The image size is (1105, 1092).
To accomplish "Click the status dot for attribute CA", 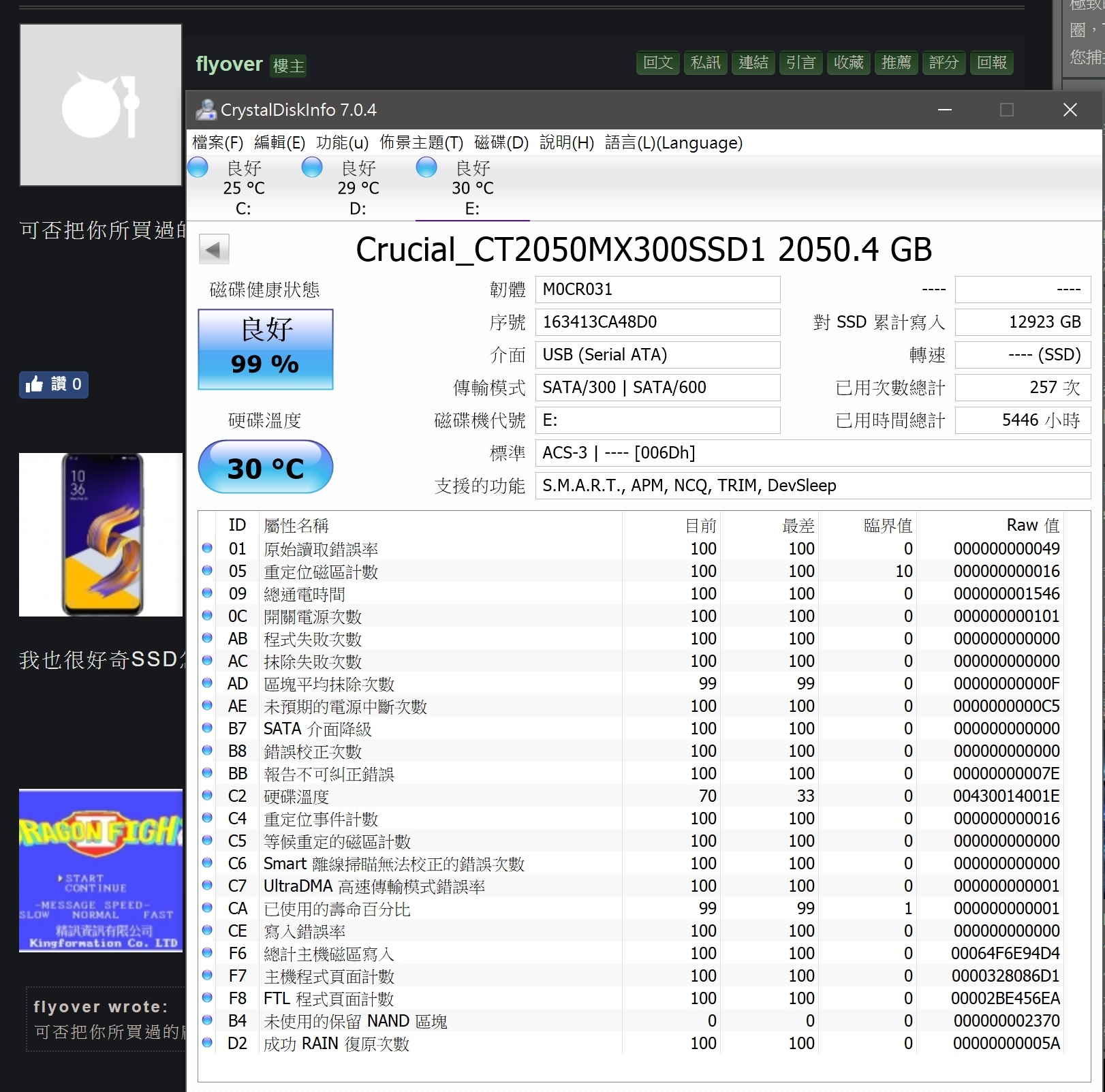I will click(x=207, y=907).
